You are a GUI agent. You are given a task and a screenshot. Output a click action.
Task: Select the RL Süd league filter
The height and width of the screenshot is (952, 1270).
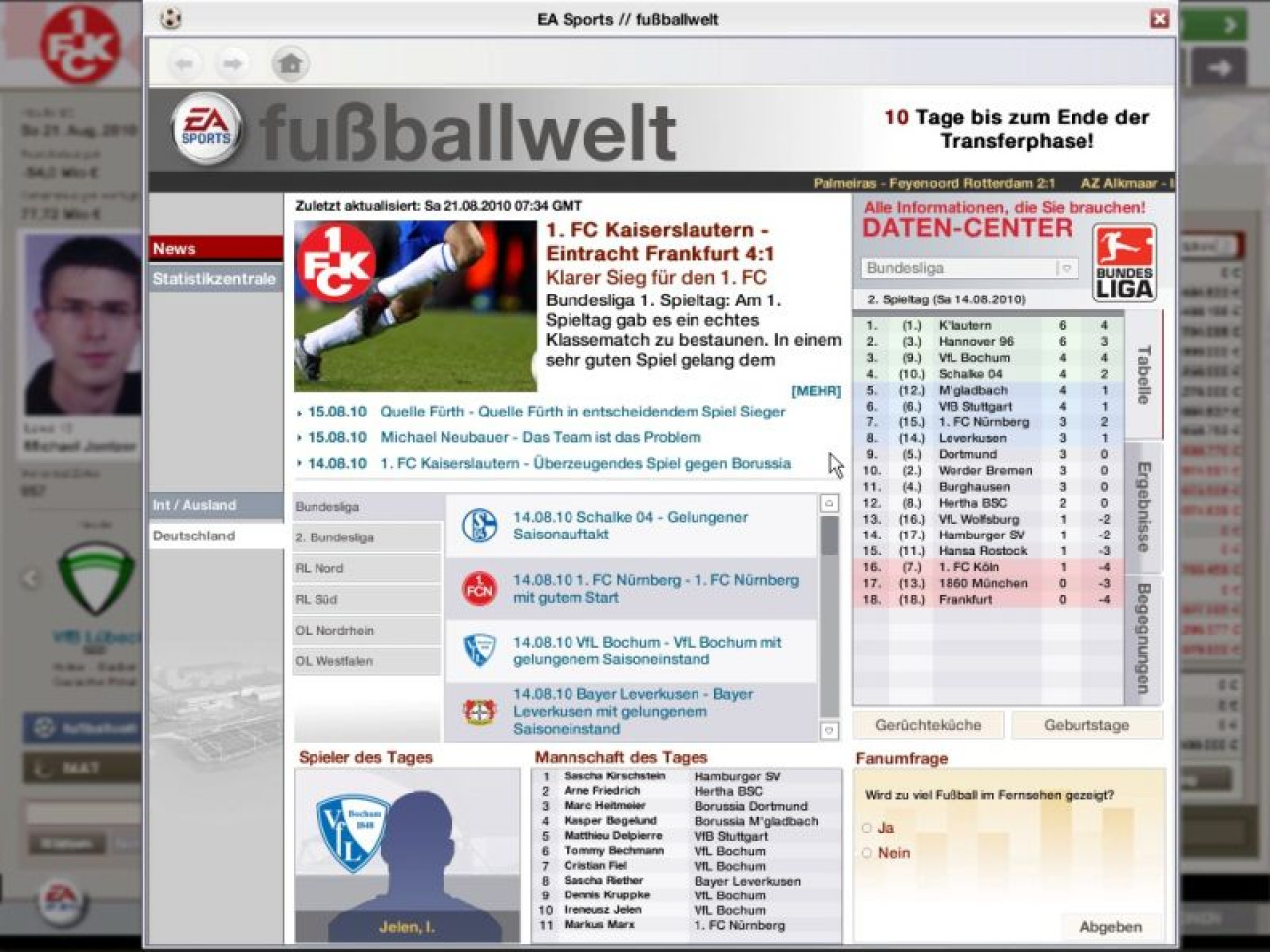click(x=366, y=599)
